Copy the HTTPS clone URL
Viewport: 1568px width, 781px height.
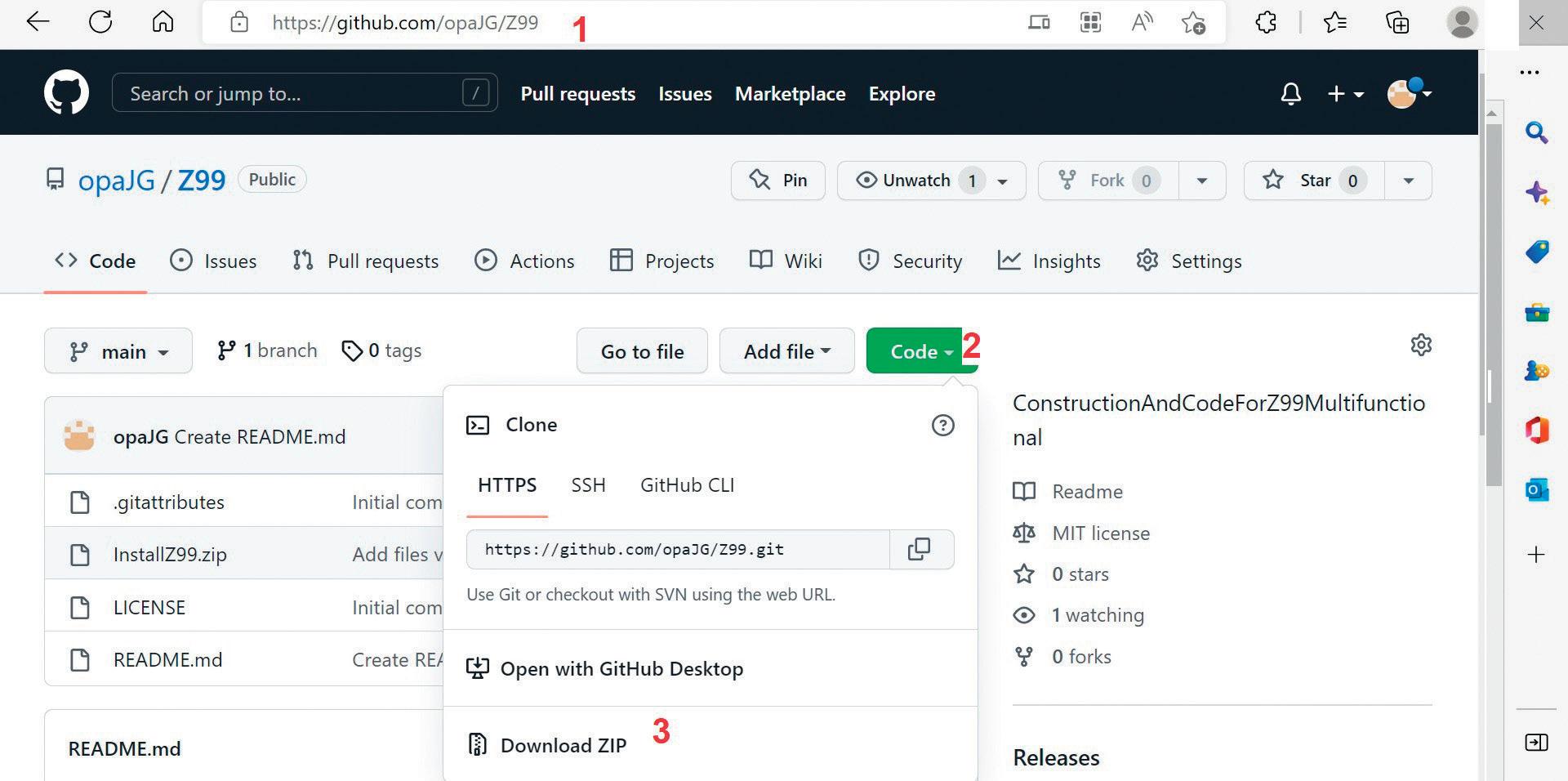(920, 549)
